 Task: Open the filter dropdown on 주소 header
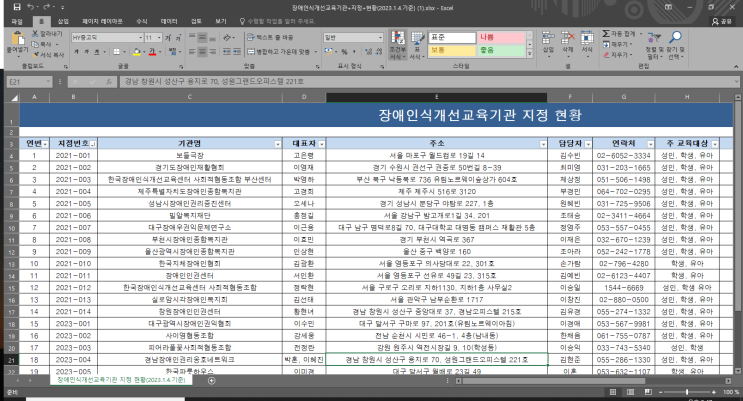tap(543, 144)
